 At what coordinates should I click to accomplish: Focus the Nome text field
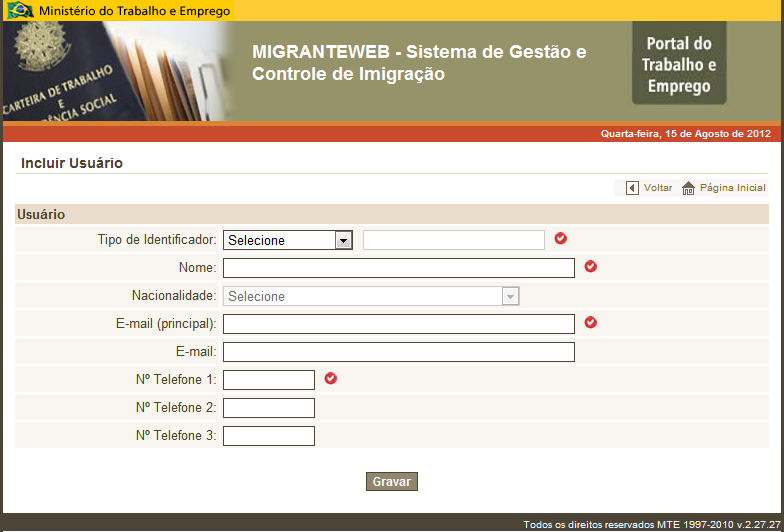(398, 268)
